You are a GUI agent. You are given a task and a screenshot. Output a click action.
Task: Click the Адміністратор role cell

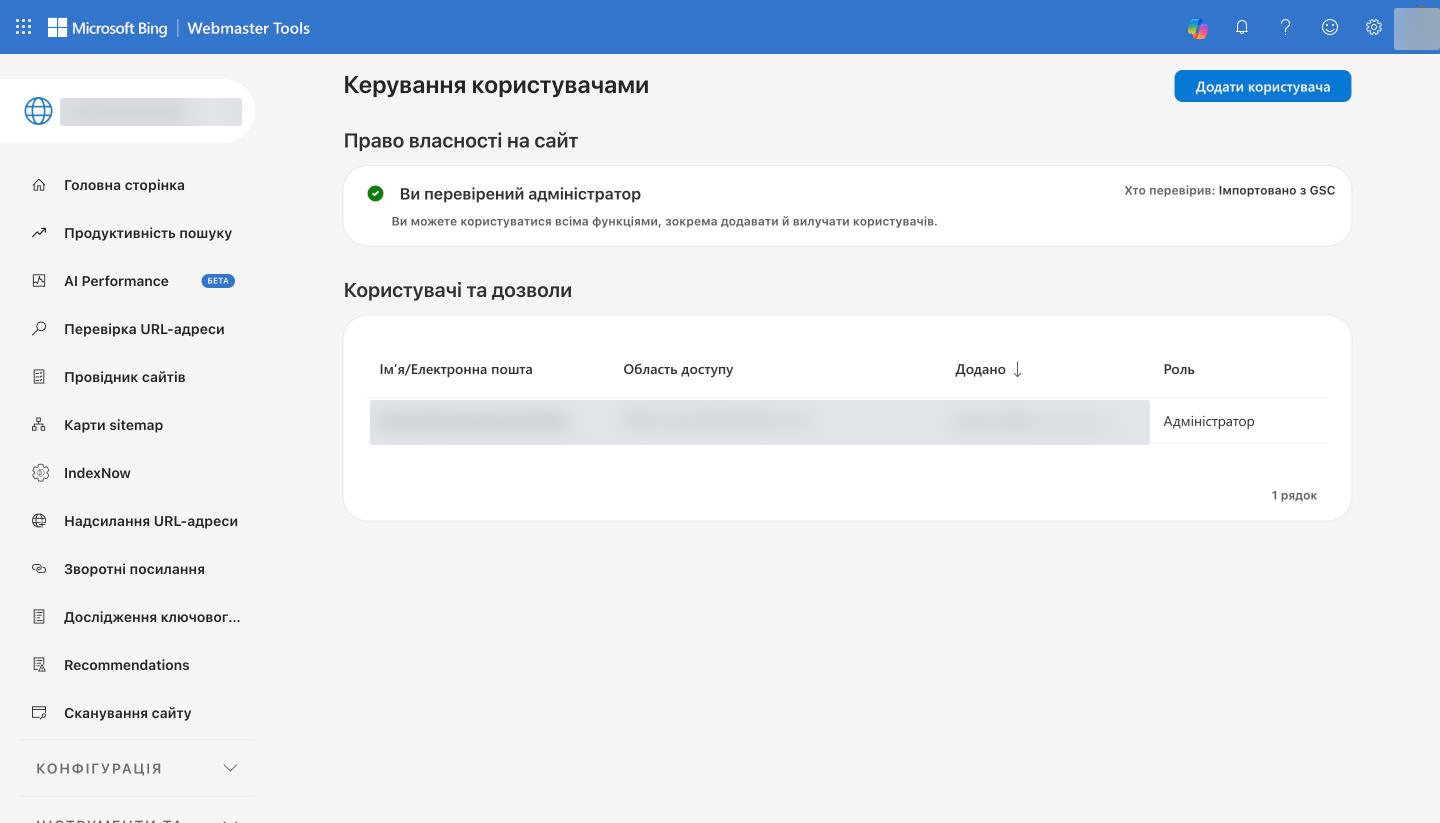[x=1209, y=422]
